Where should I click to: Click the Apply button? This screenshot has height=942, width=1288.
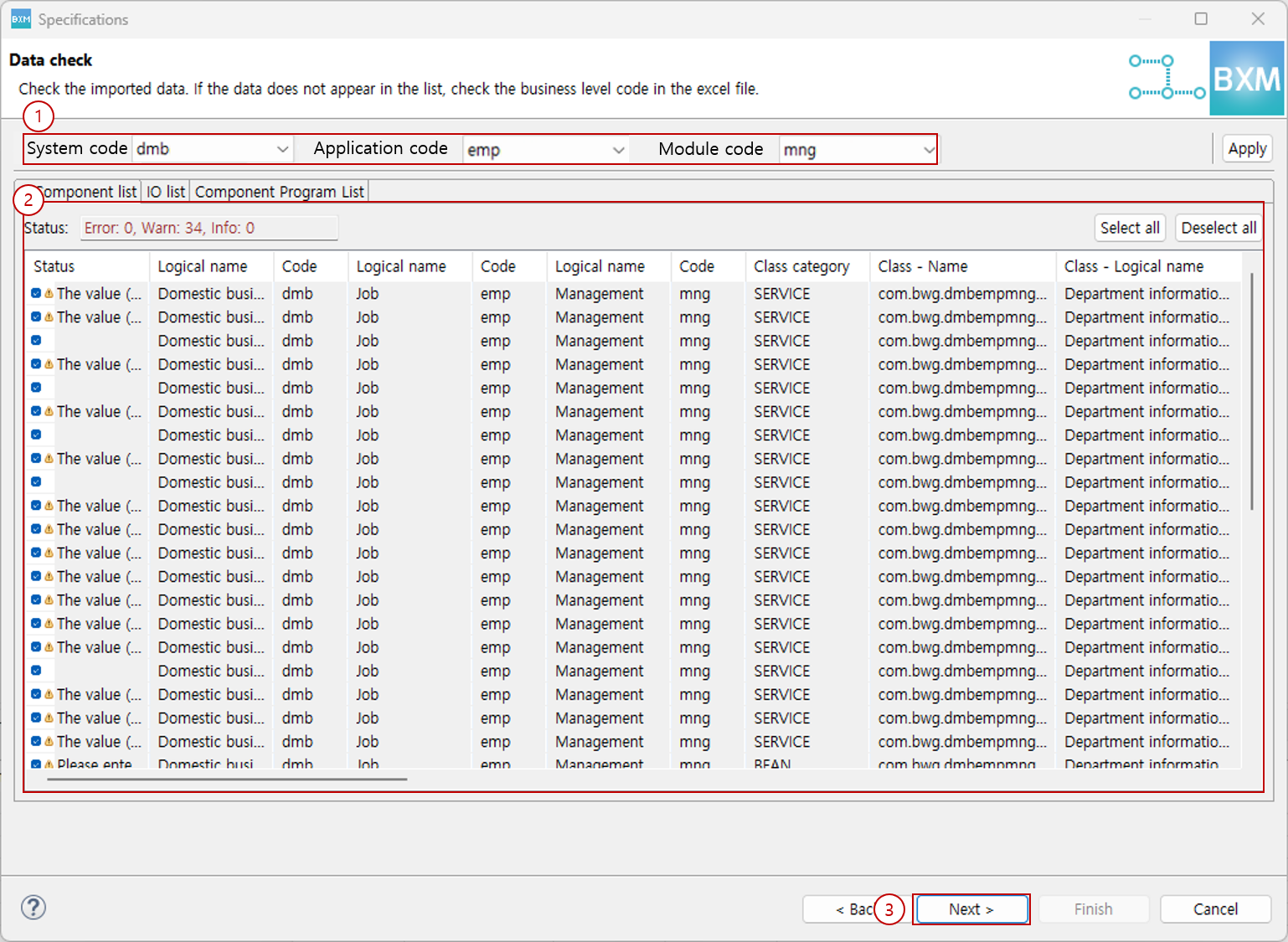coord(1247,148)
